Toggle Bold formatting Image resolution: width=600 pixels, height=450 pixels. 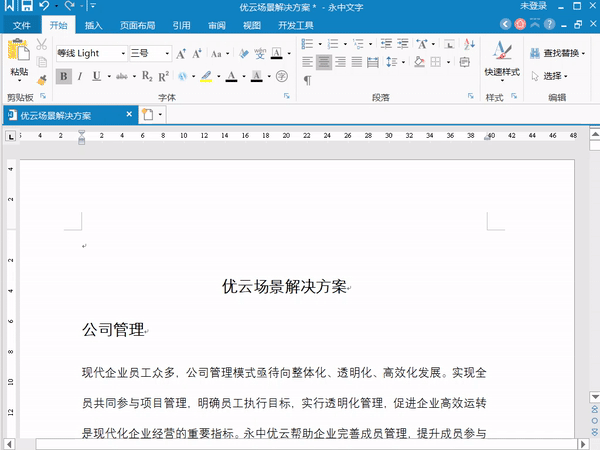(x=64, y=76)
